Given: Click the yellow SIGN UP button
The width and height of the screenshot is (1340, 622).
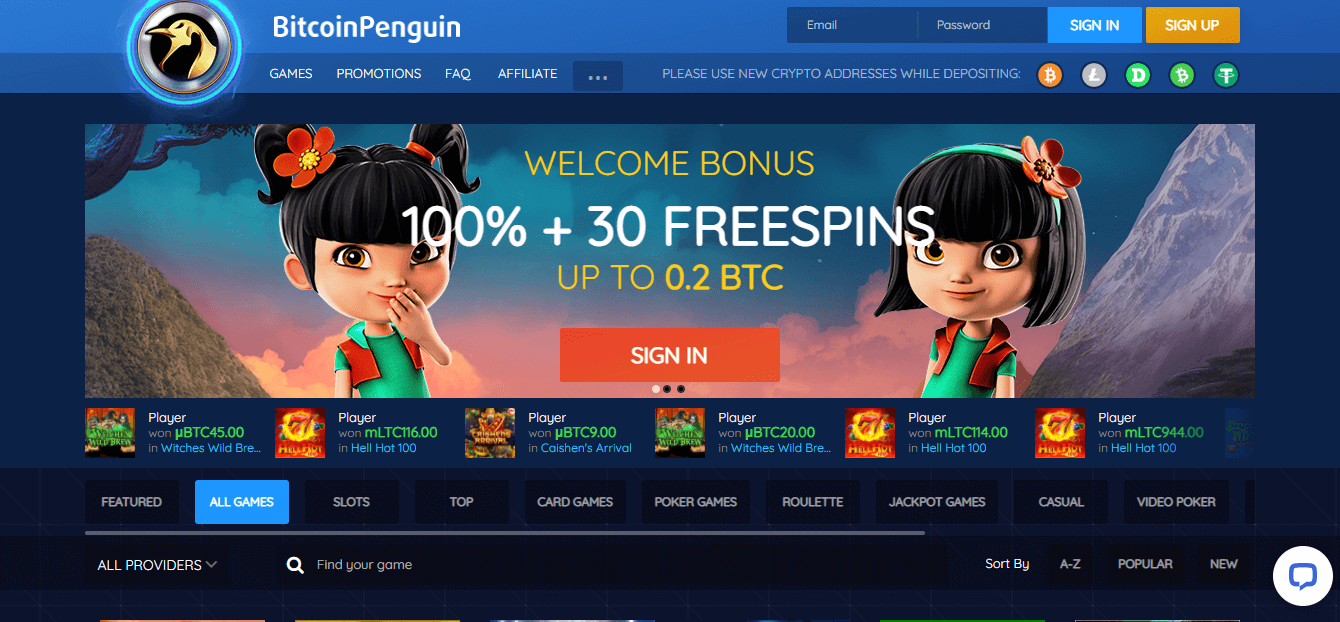Looking at the screenshot, I should point(1192,25).
